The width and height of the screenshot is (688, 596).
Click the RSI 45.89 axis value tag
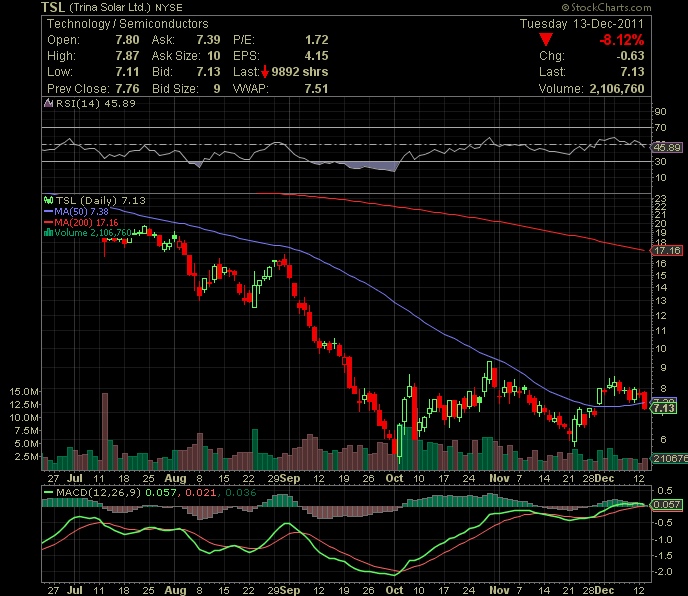click(667, 147)
